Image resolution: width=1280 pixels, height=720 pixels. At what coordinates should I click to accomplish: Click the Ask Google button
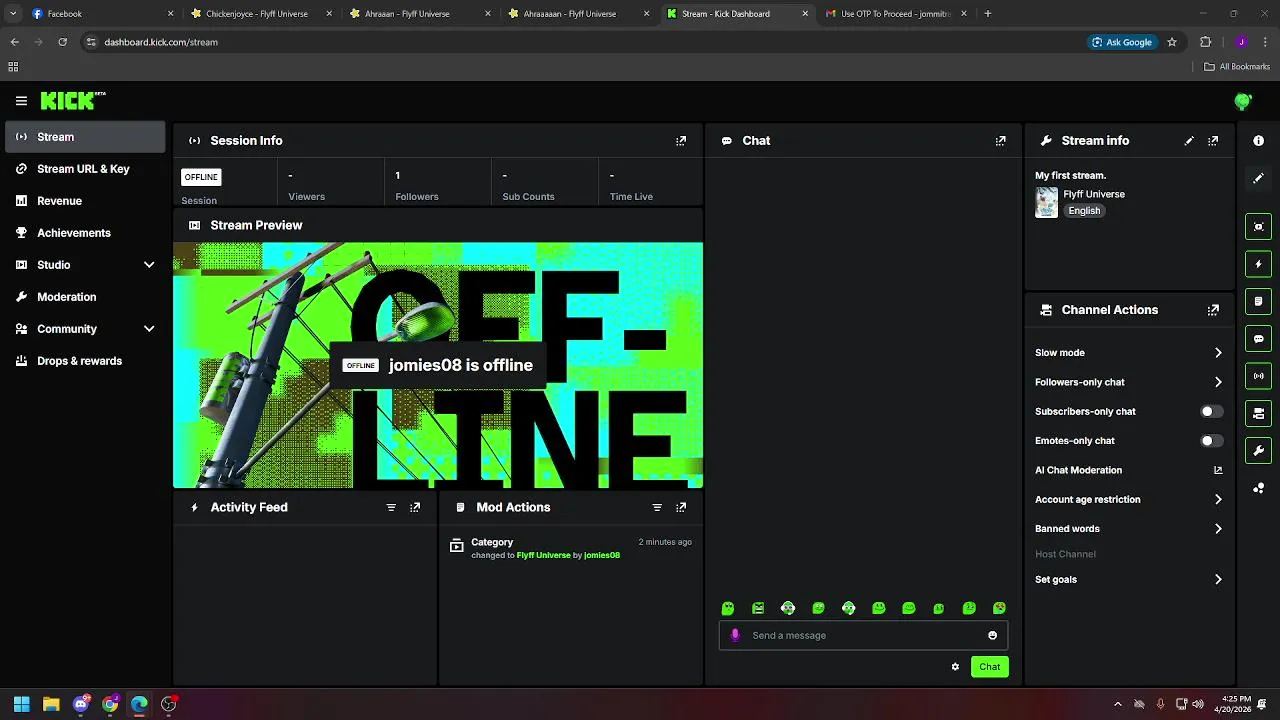[1122, 42]
